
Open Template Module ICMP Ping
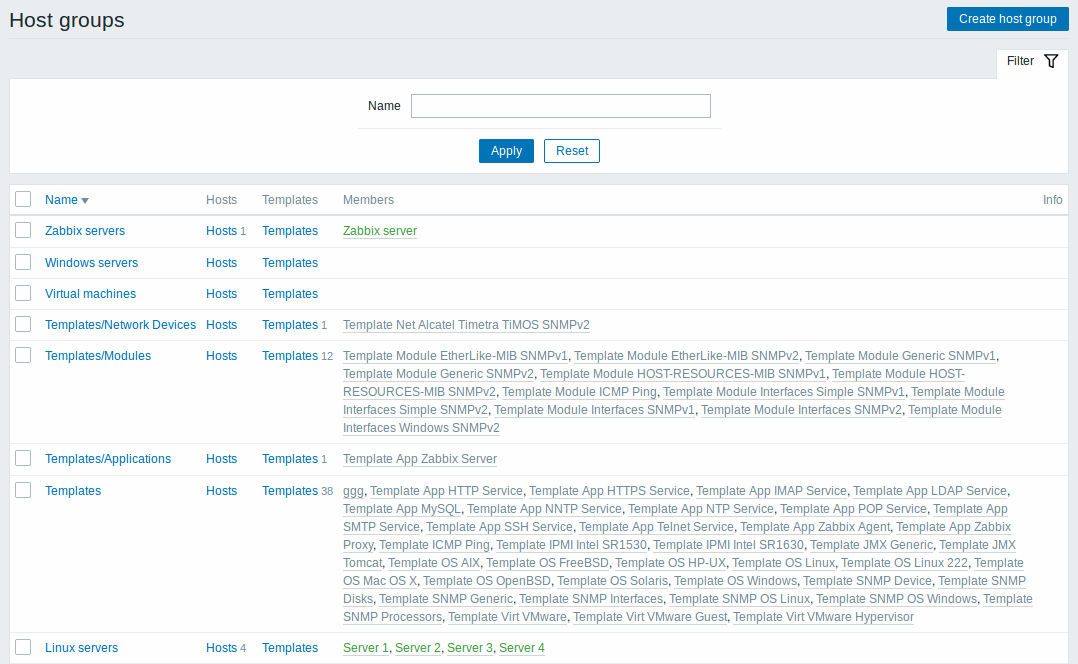579,392
